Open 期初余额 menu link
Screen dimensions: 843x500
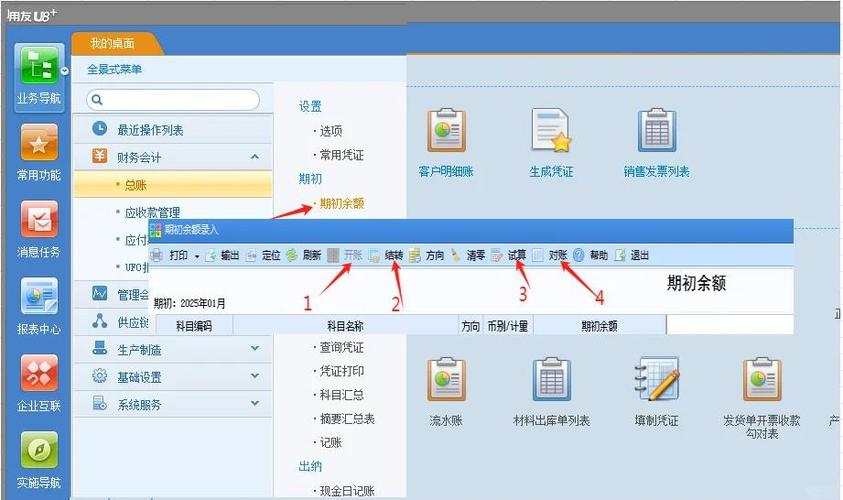(341, 203)
